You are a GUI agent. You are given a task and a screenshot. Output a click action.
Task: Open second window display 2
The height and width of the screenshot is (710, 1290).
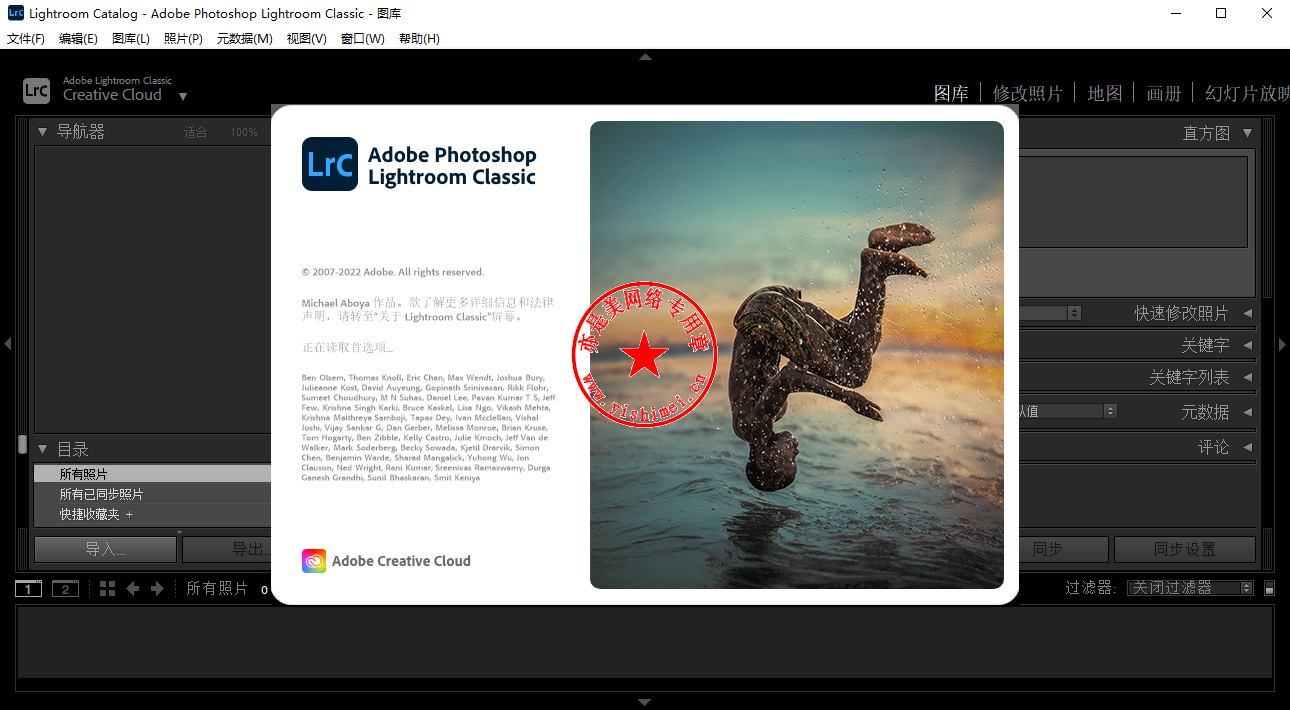point(65,589)
